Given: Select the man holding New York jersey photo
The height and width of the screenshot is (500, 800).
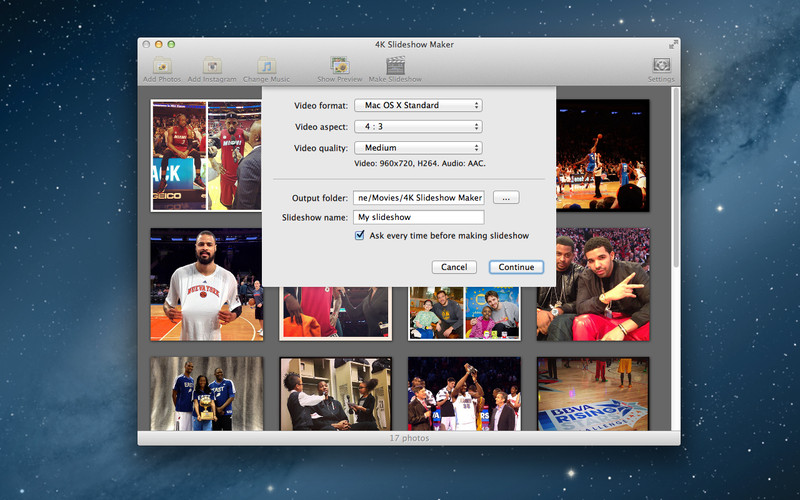Looking at the screenshot, I should coord(206,284).
